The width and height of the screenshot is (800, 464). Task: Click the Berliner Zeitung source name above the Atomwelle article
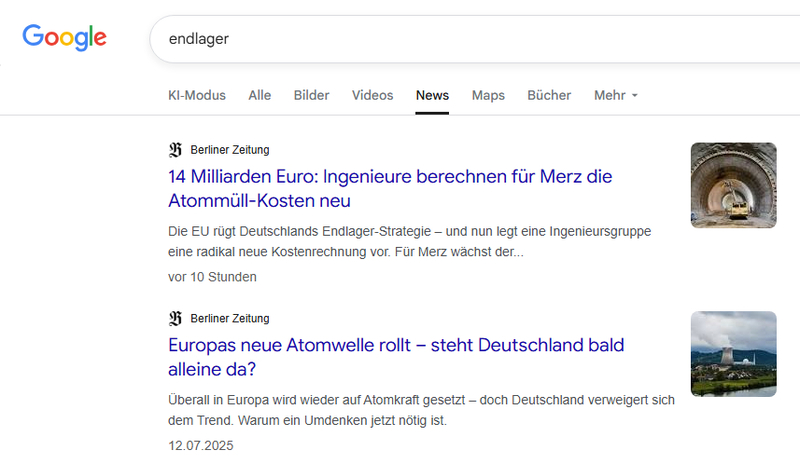[230, 319]
